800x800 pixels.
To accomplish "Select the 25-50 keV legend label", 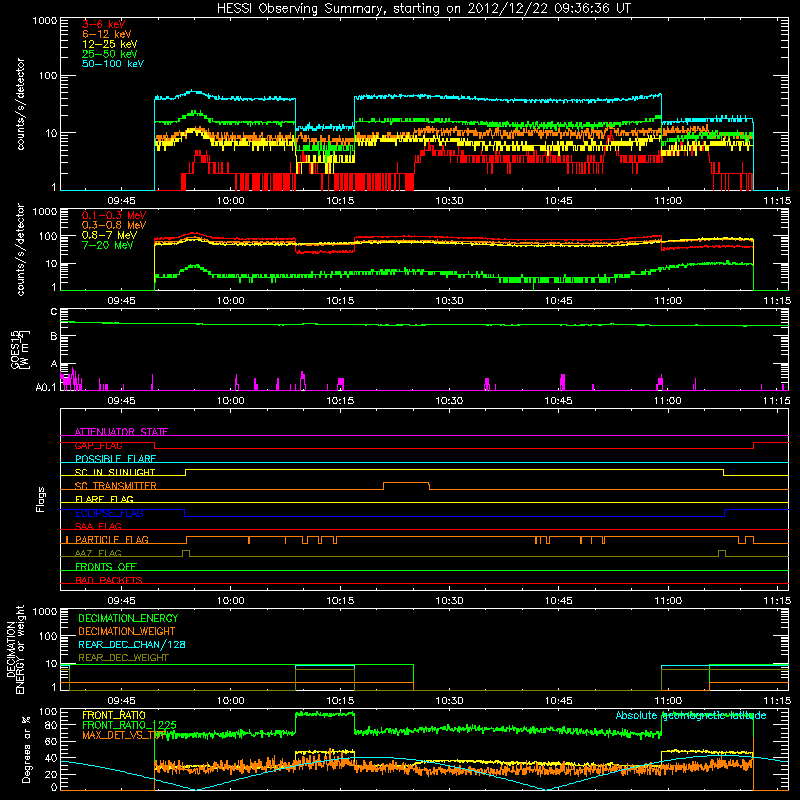I will (110, 54).
